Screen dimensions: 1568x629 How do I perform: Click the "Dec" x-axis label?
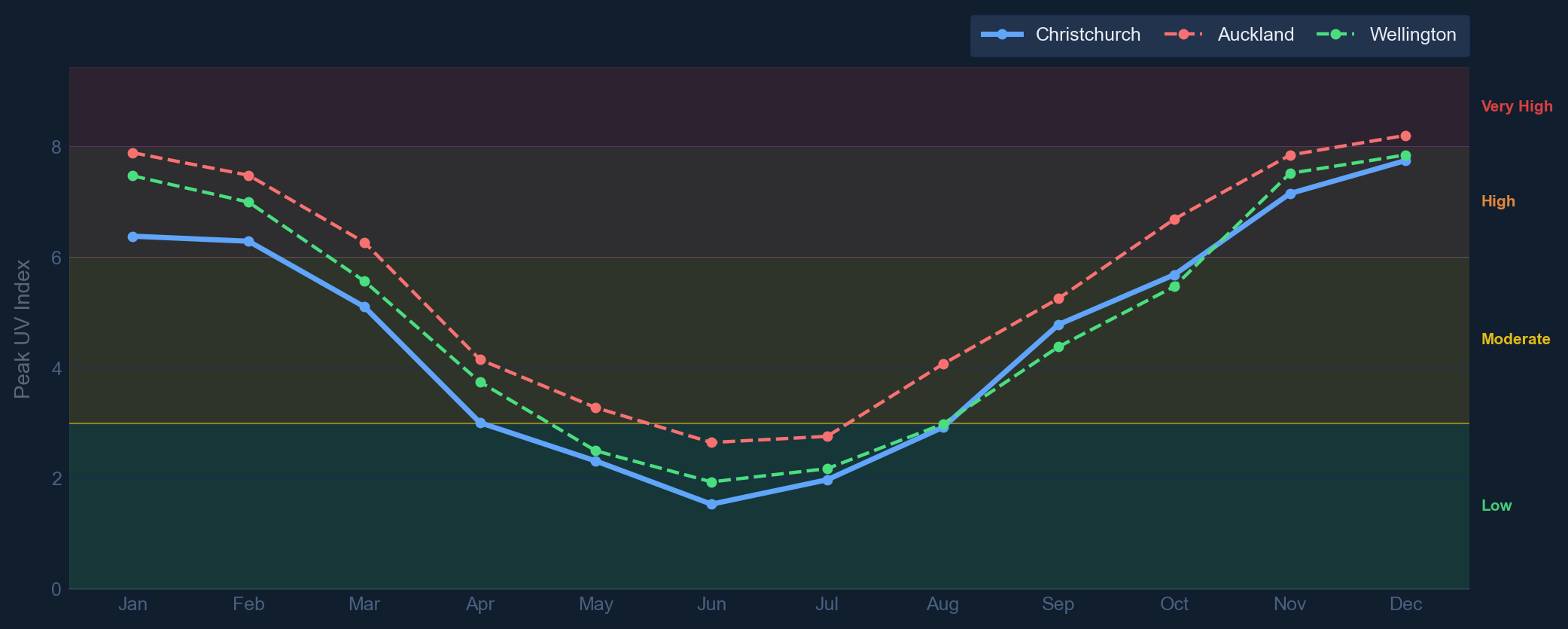click(1405, 604)
